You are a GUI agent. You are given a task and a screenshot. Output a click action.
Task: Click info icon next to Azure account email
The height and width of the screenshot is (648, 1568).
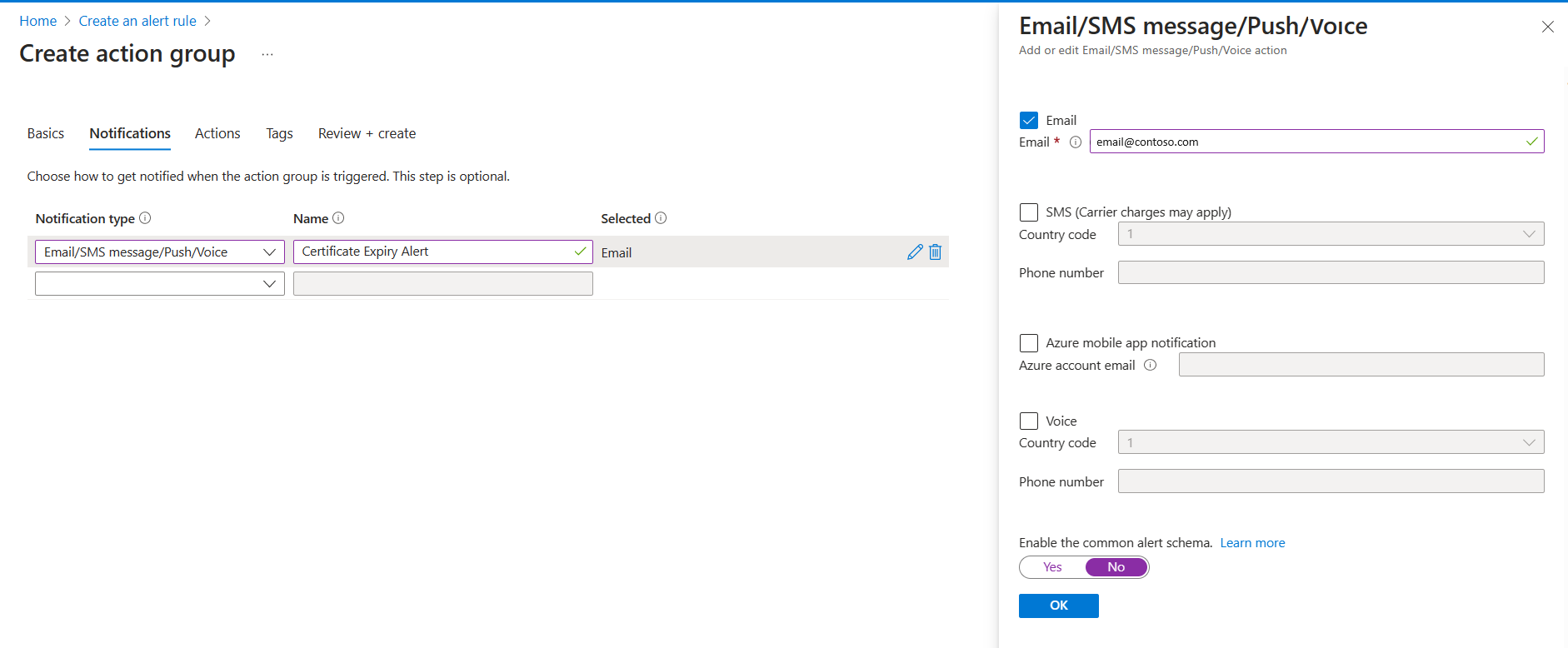(x=1151, y=365)
